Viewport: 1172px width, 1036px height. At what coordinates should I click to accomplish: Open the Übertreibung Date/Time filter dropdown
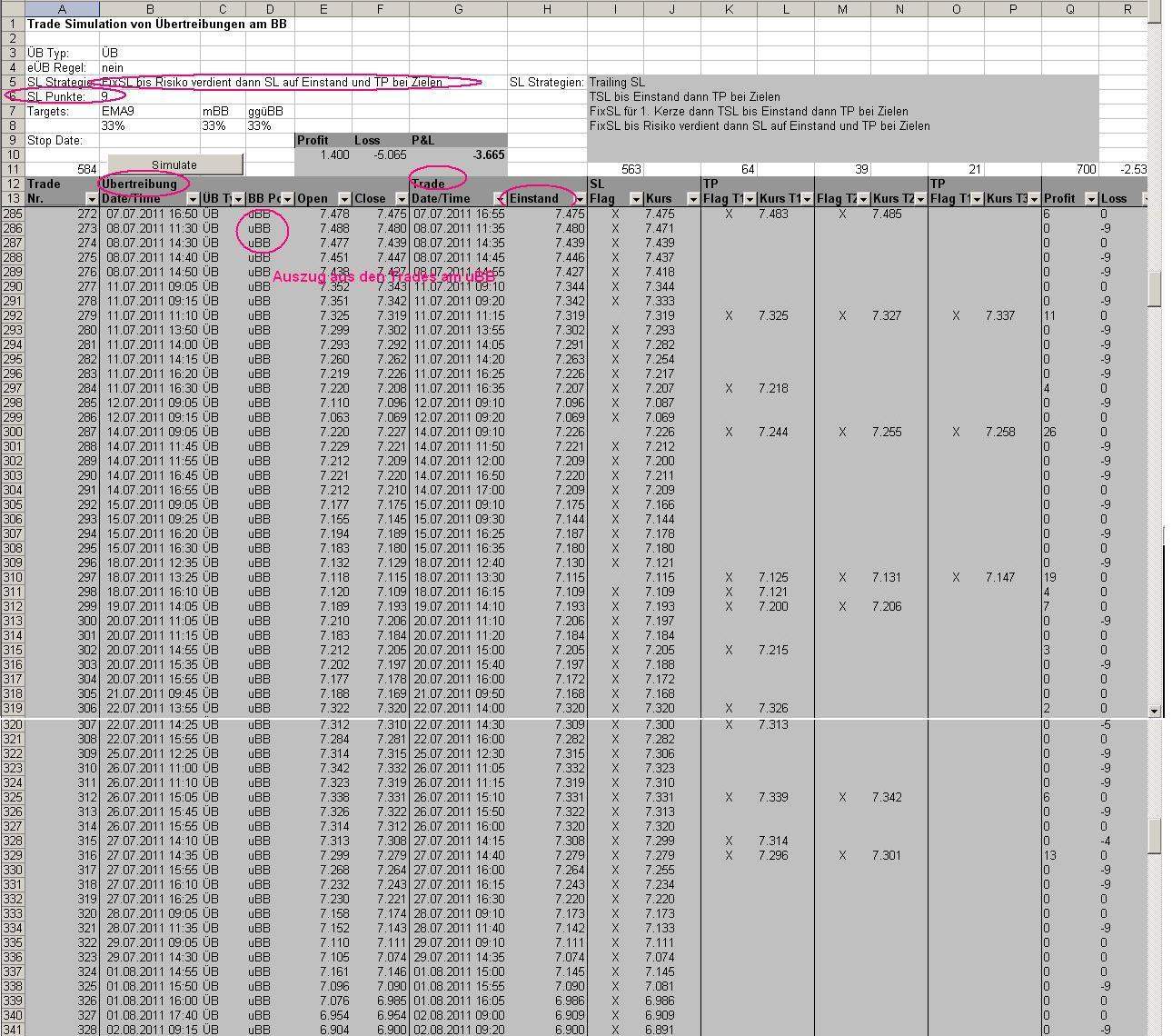[x=194, y=198]
